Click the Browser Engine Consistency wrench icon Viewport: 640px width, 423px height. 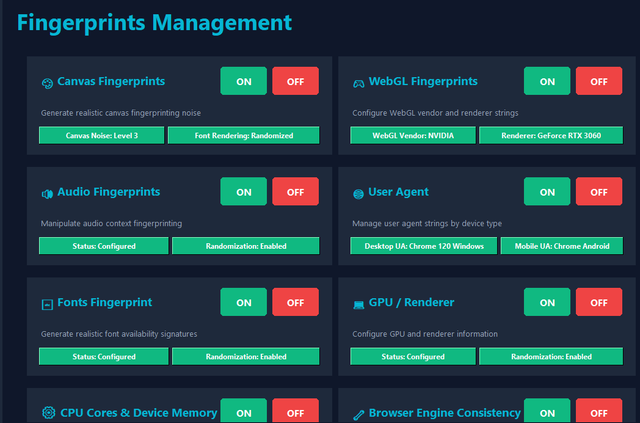pos(358,415)
